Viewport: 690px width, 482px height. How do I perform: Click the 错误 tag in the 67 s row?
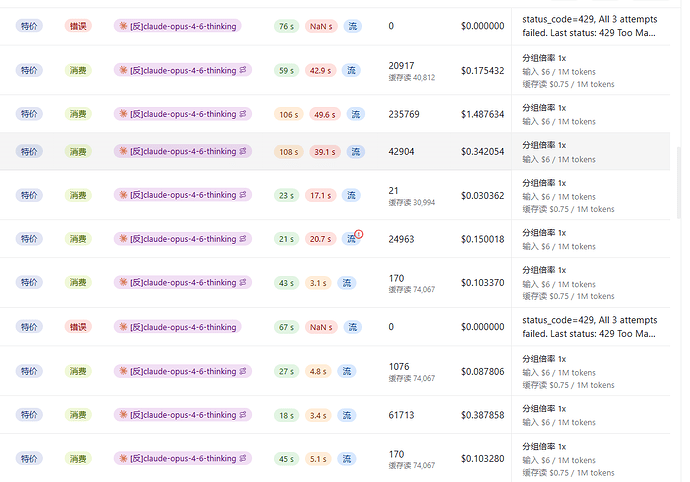pyautogui.click(x=78, y=327)
